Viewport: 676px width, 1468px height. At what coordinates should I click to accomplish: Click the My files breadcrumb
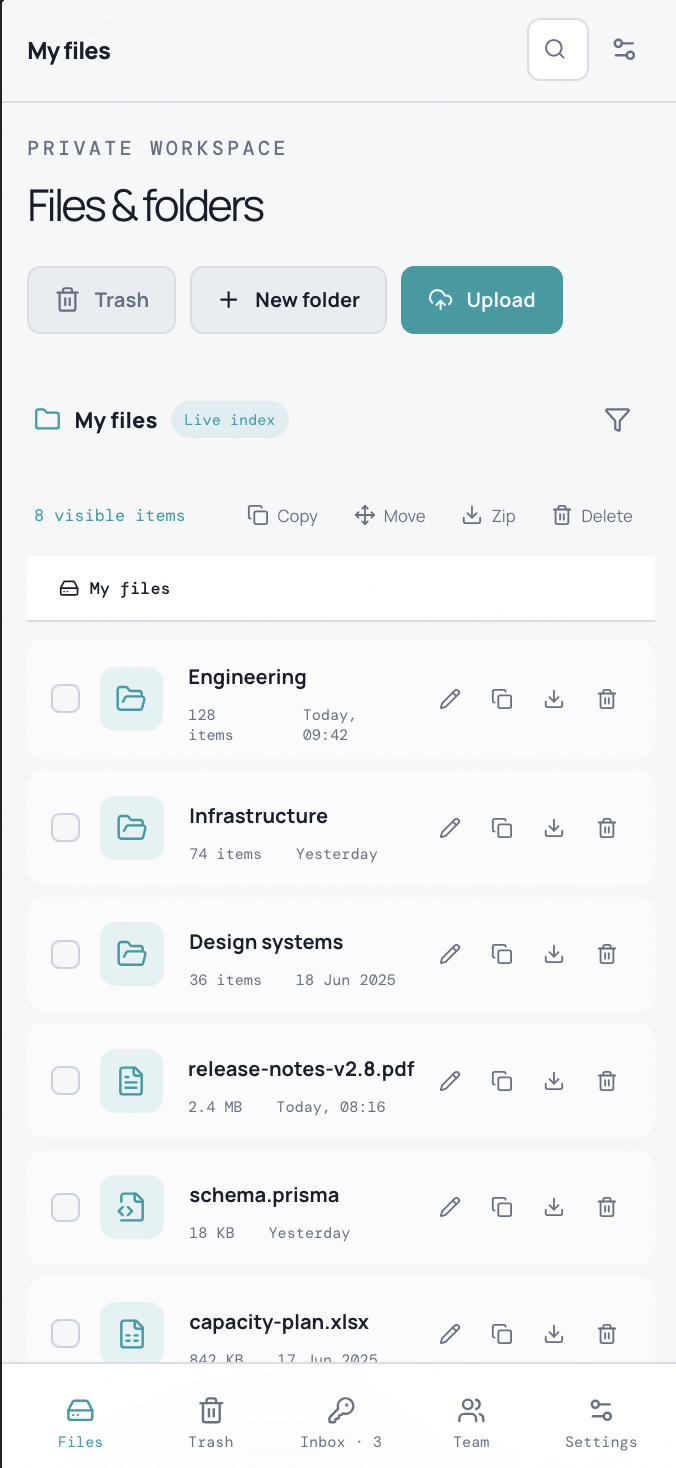click(x=115, y=589)
